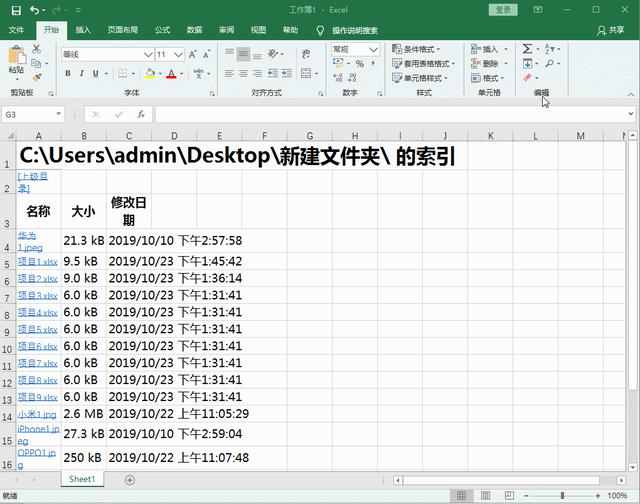Apply the red font color

click(171, 73)
